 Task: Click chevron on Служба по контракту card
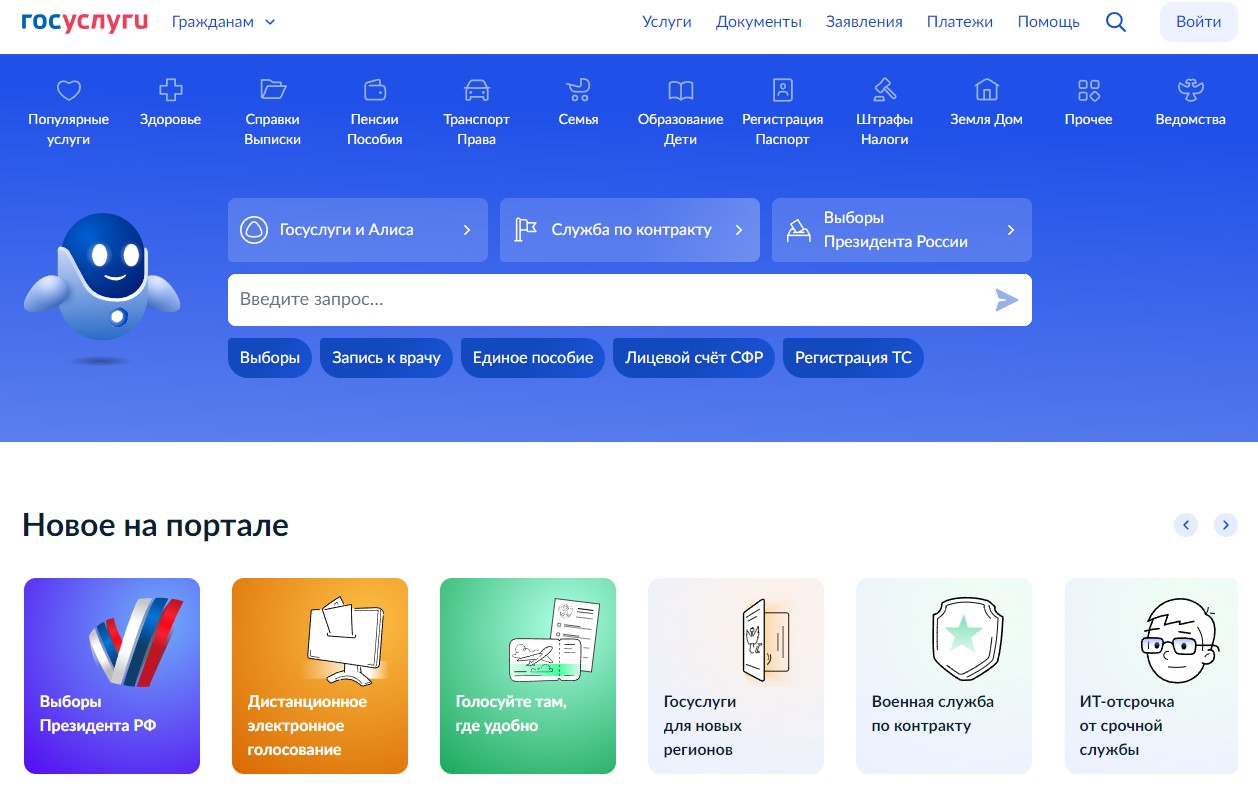[739, 230]
